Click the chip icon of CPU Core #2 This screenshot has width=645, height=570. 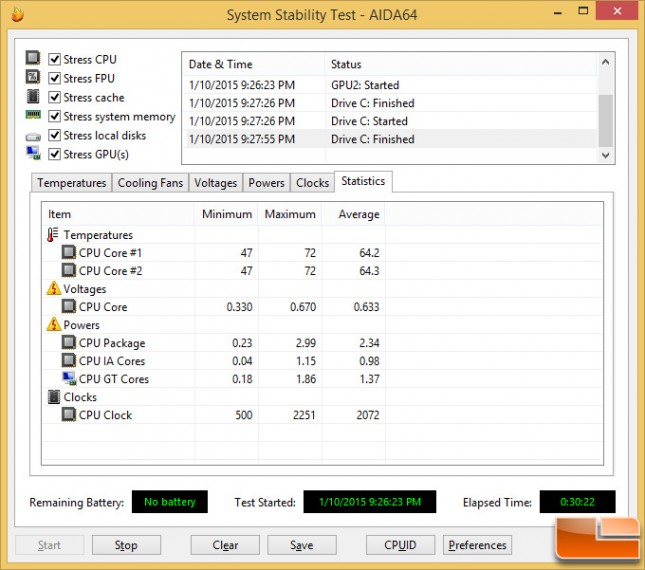click(x=69, y=271)
